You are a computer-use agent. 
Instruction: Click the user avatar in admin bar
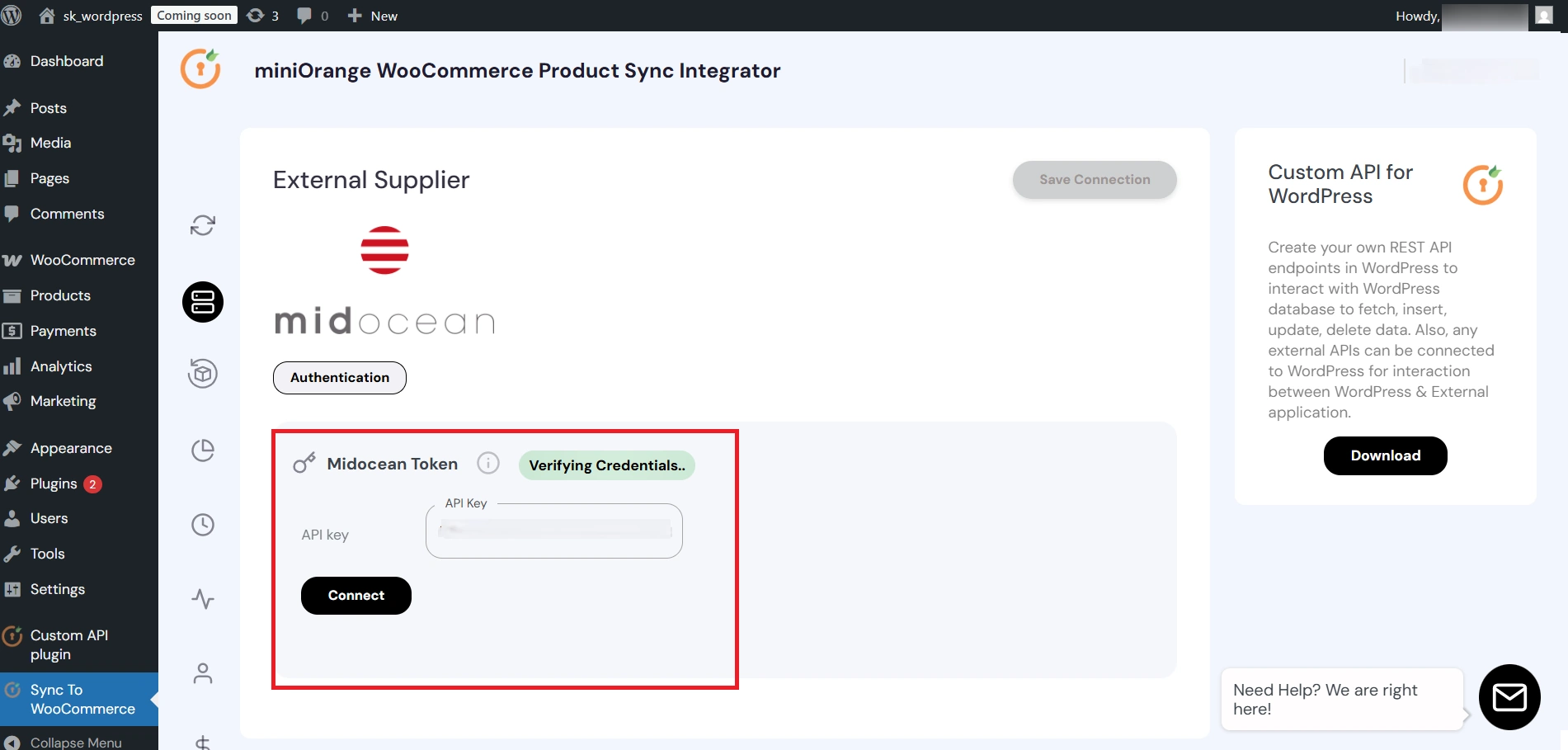pyautogui.click(x=1544, y=15)
